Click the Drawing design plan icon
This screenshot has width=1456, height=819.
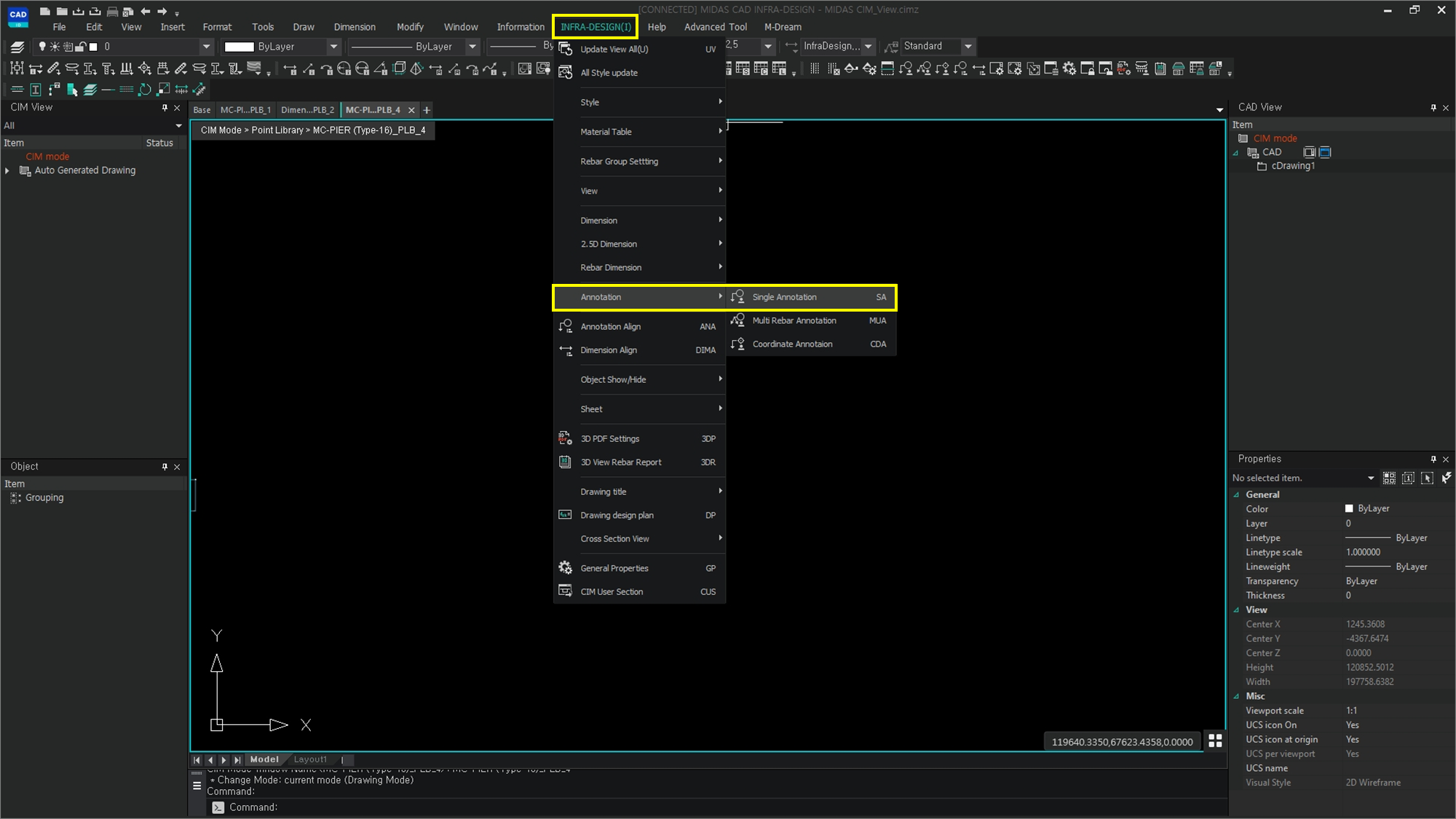tap(565, 515)
